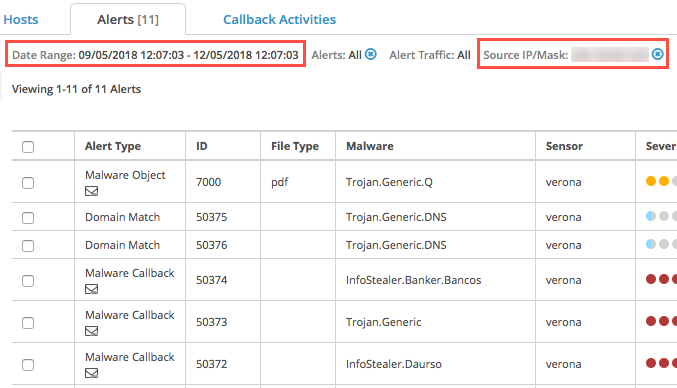Click InfoStealer.Daurso malware name
The image size is (677, 388).
pos(393,364)
